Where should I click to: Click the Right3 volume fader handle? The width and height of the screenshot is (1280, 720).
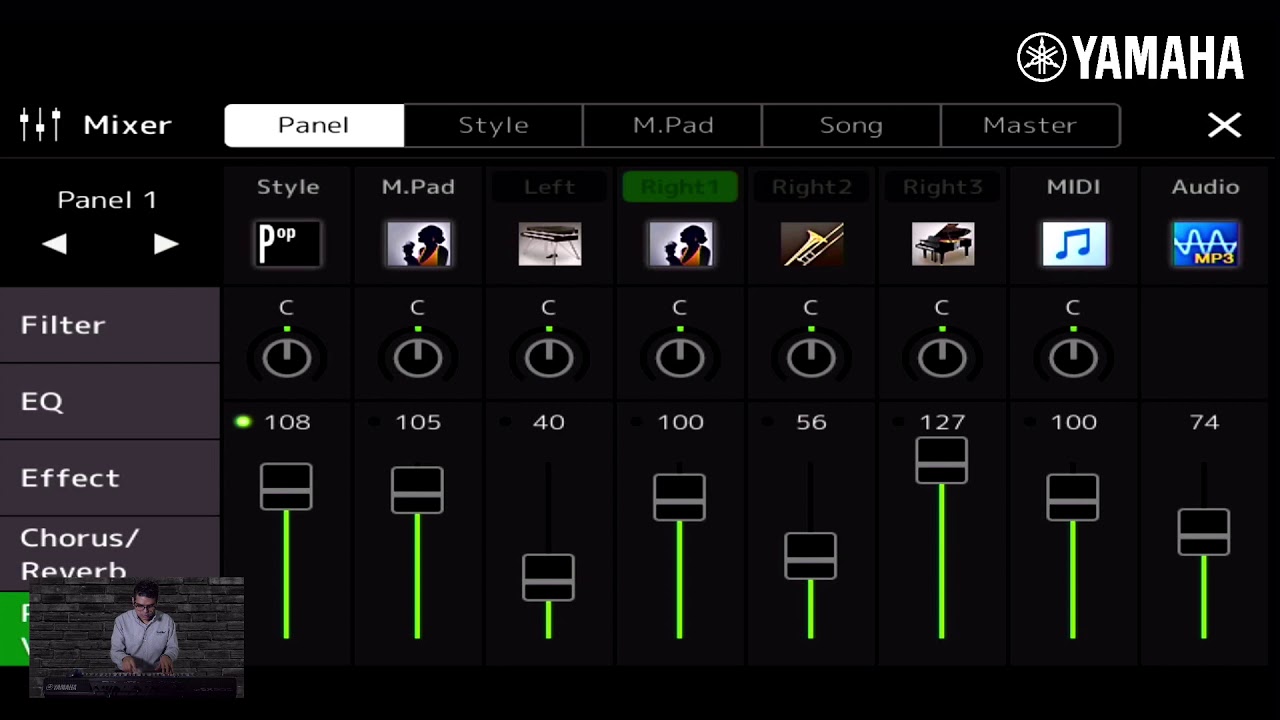tap(942, 460)
